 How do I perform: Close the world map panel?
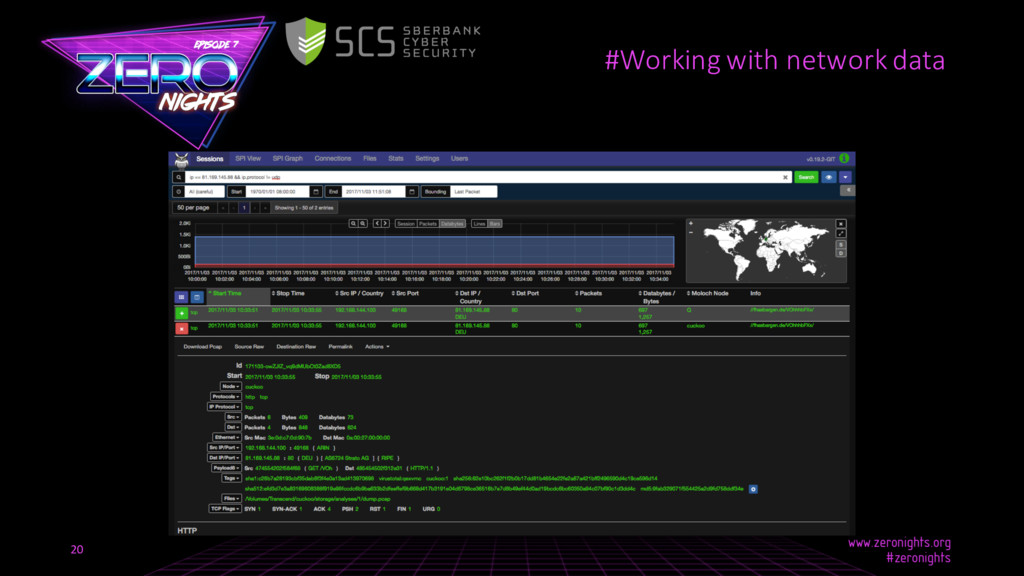pyautogui.click(x=841, y=223)
